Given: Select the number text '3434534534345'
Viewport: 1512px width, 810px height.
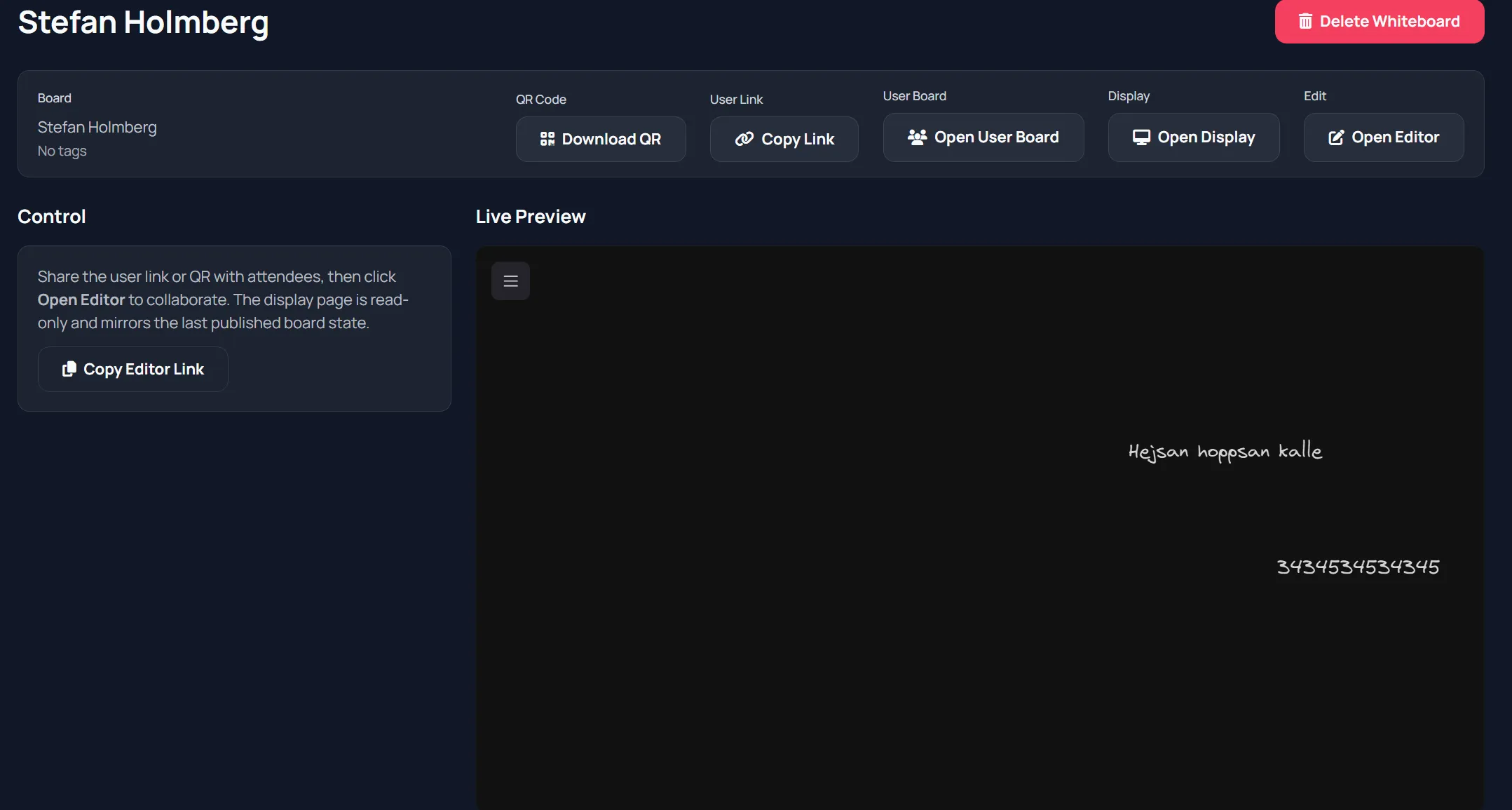Looking at the screenshot, I should (x=1357, y=566).
